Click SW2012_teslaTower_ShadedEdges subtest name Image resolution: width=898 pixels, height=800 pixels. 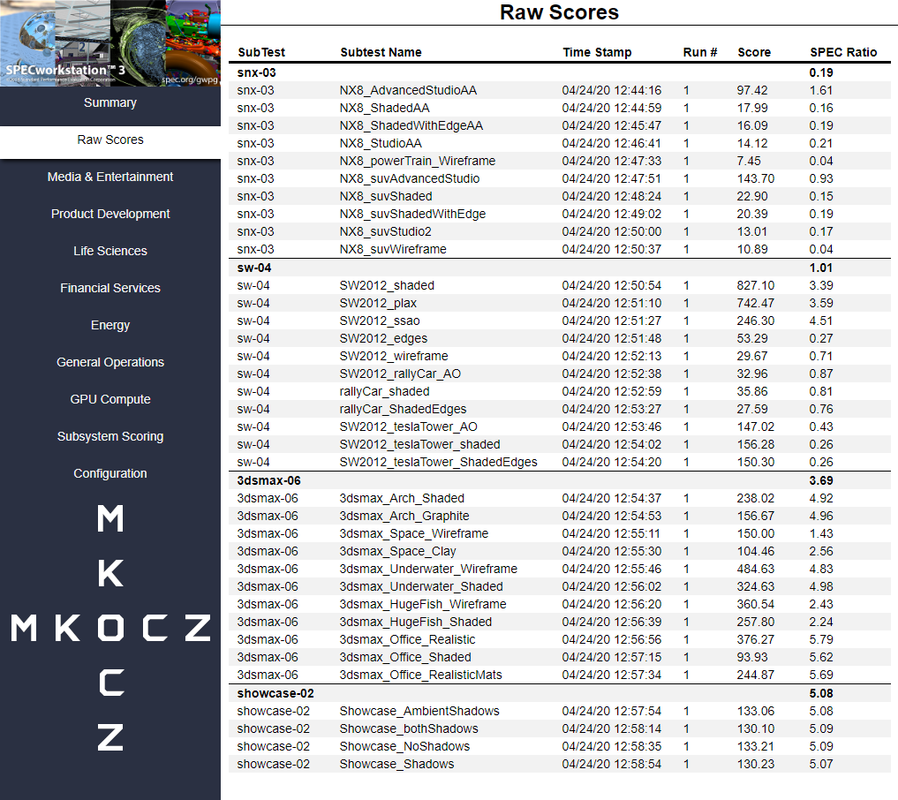click(x=438, y=462)
